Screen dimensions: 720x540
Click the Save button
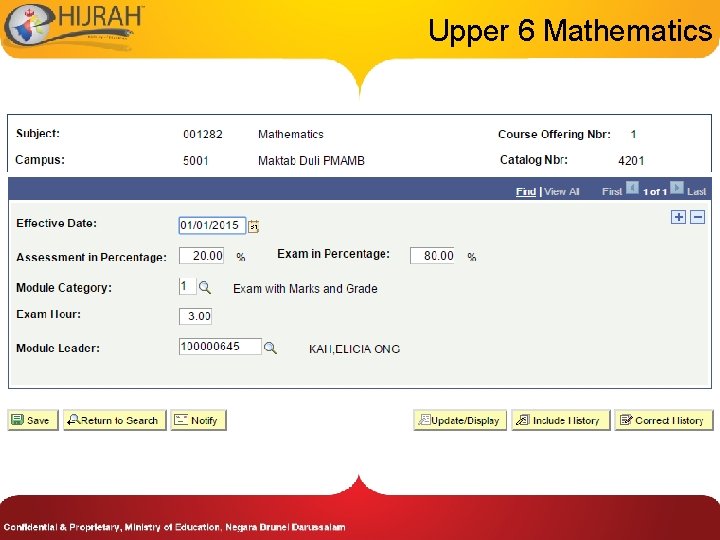pyautogui.click(x=33, y=420)
